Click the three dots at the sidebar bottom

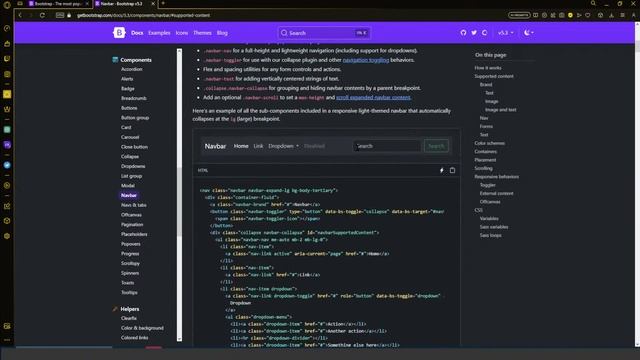coord(7,340)
